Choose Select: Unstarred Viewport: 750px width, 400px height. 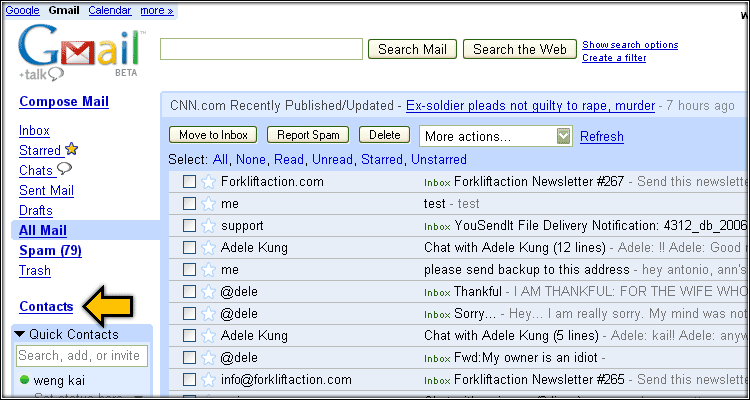(x=439, y=159)
